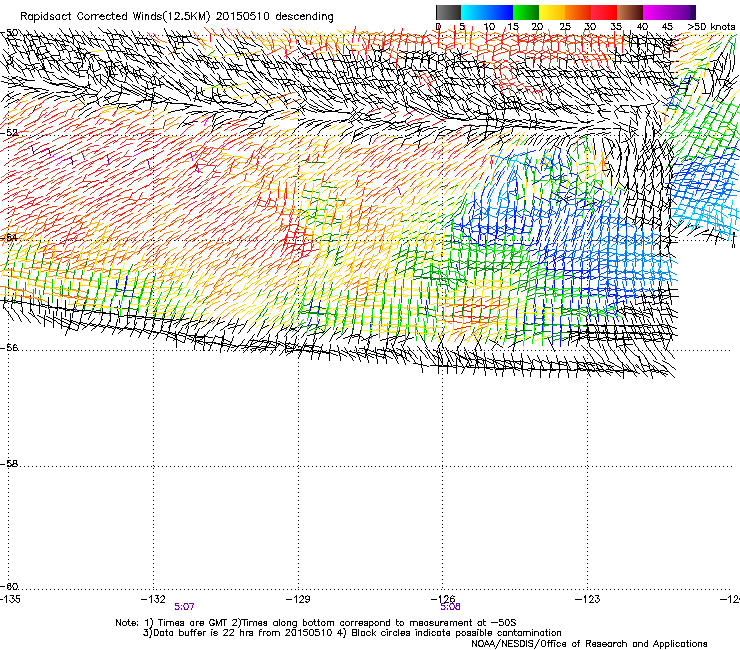Click the -132 longitude axis label
This screenshot has width=740, height=650.
pyautogui.click(x=153, y=599)
